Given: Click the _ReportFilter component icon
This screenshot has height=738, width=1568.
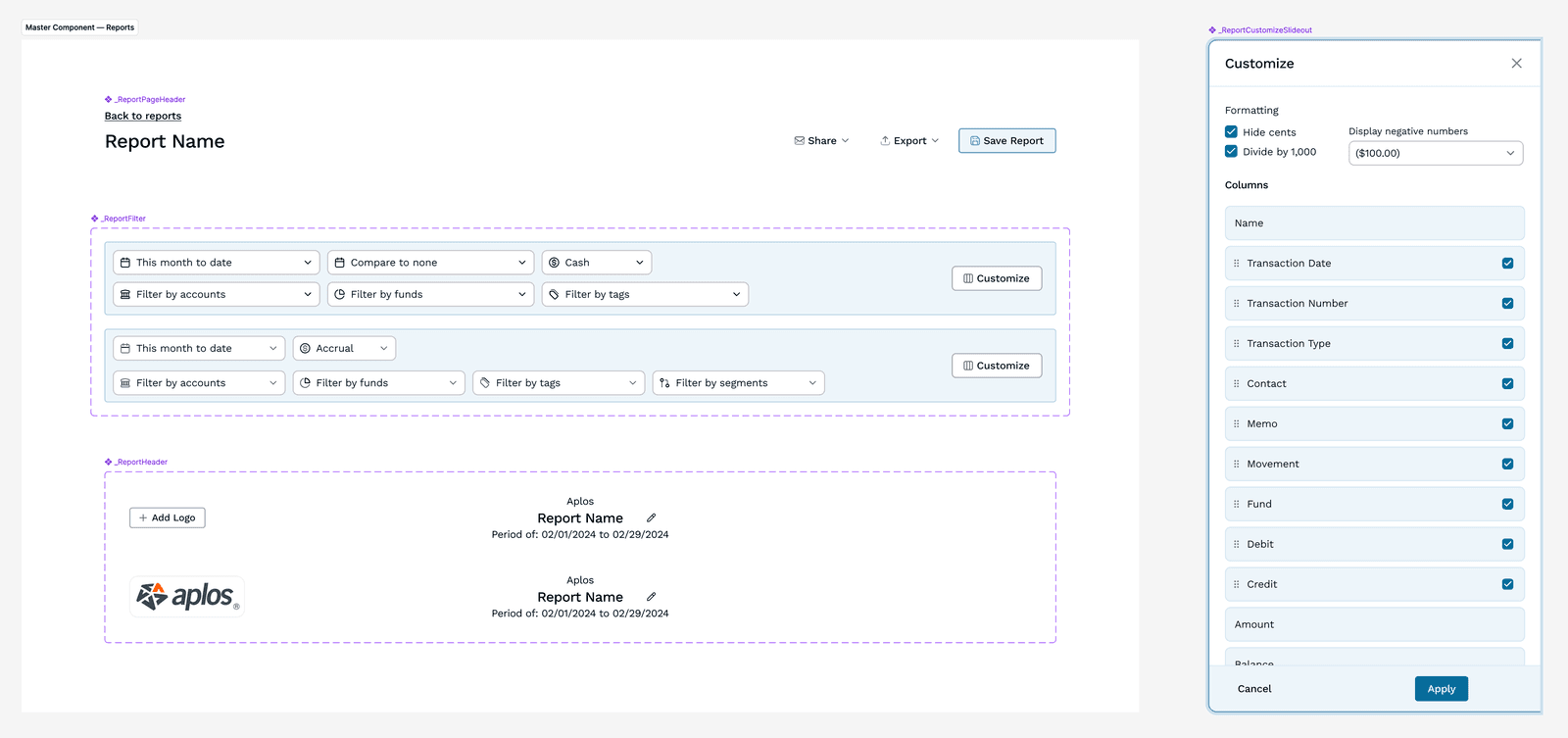Looking at the screenshot, I should pos(95,220).
